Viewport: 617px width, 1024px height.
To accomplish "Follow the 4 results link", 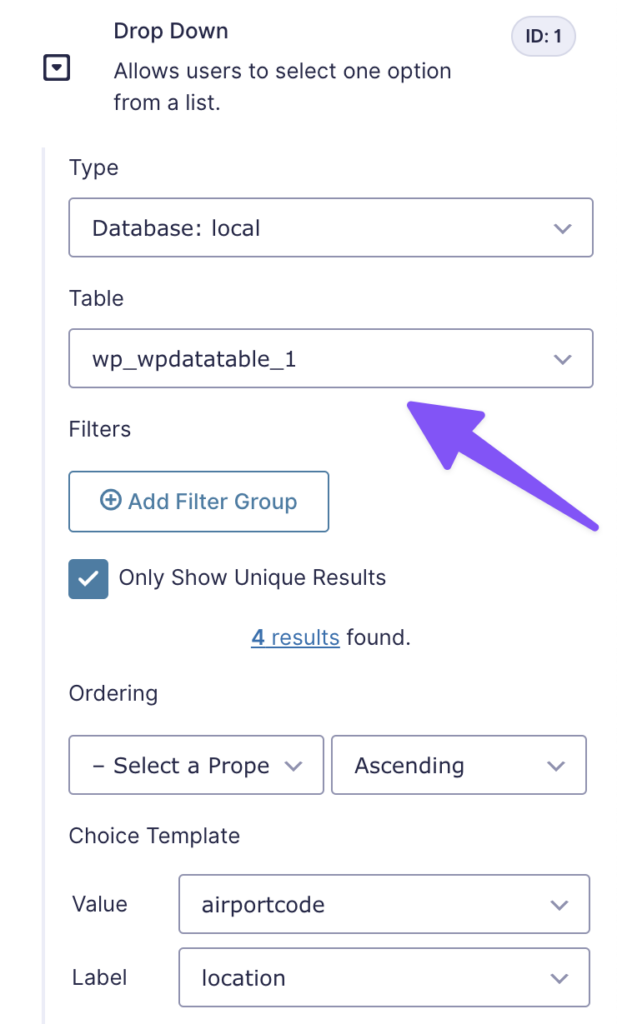I will pos(295,637).
